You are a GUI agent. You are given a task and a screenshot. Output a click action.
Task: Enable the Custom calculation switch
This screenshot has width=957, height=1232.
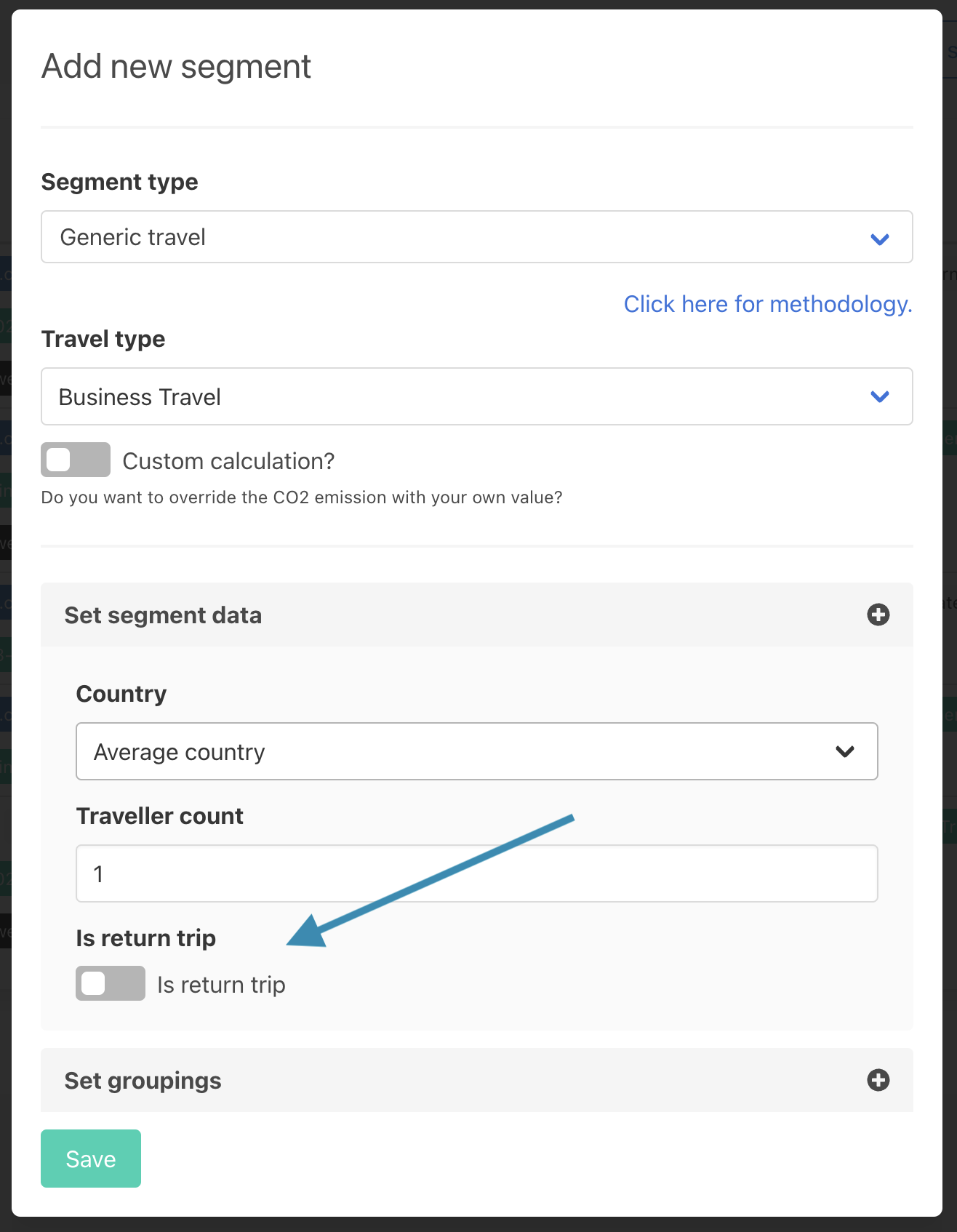pos(76,460)
